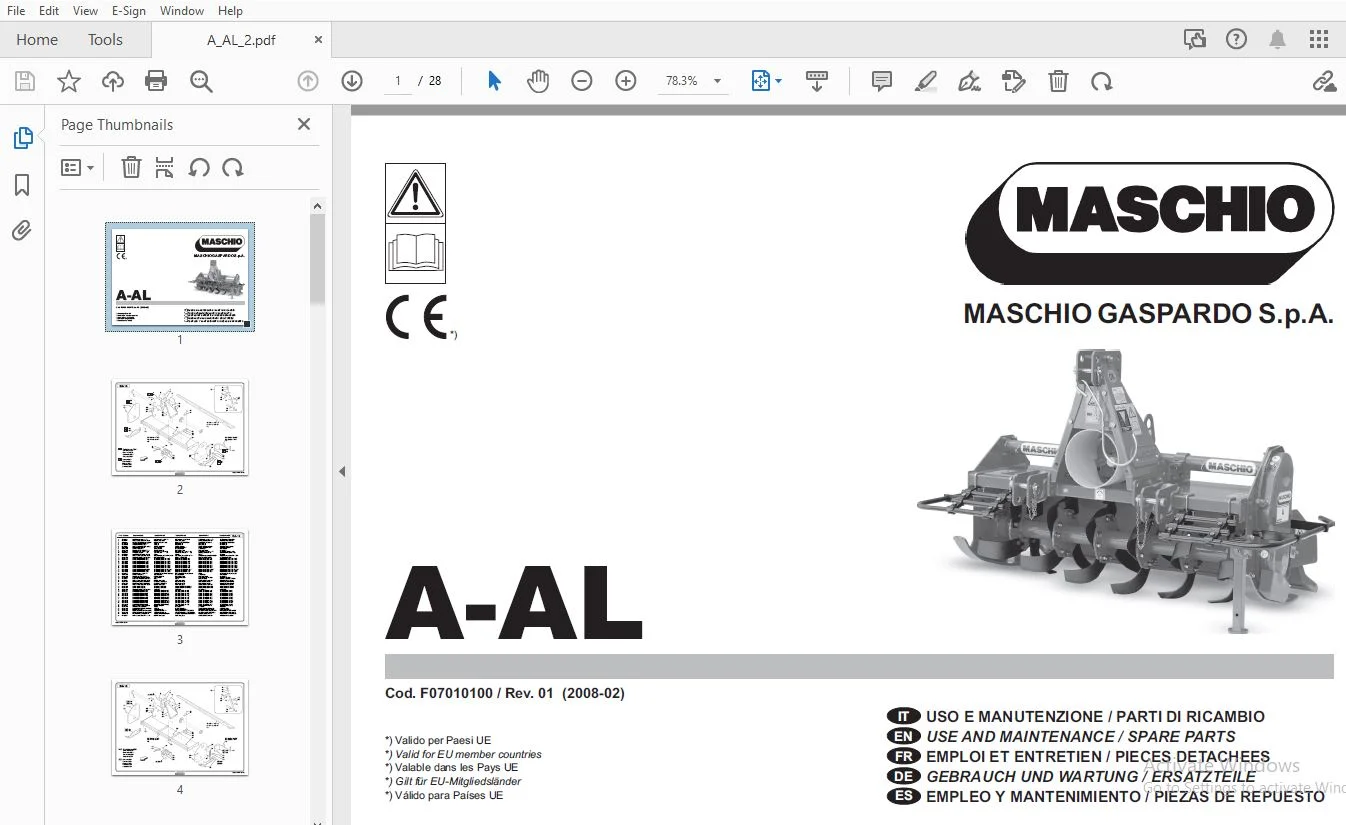
Task: Select page 2 thumbnail
Action: (x=180, y=428)
